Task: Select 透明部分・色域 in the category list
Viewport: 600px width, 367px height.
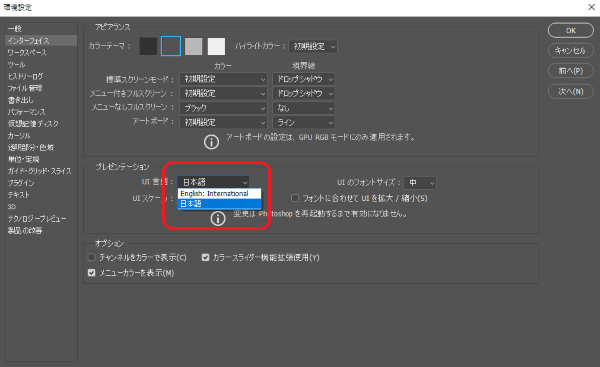Action: 41,147
